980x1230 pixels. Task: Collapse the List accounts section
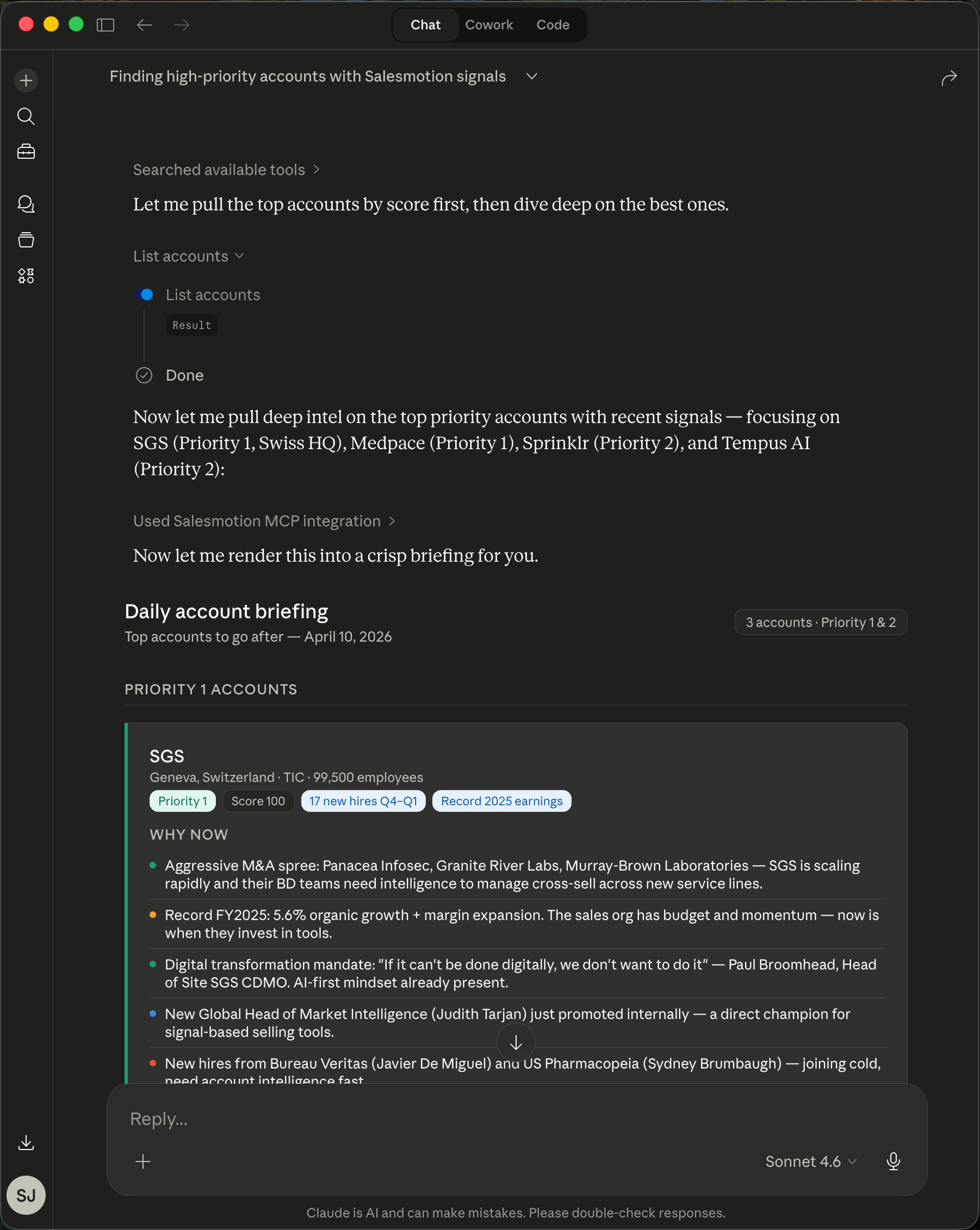pos(189,256)
